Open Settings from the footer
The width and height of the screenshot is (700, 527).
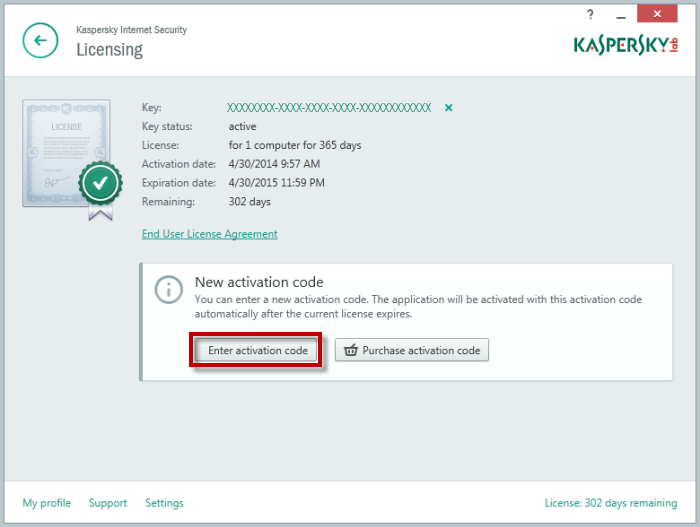tap(164, 503)
